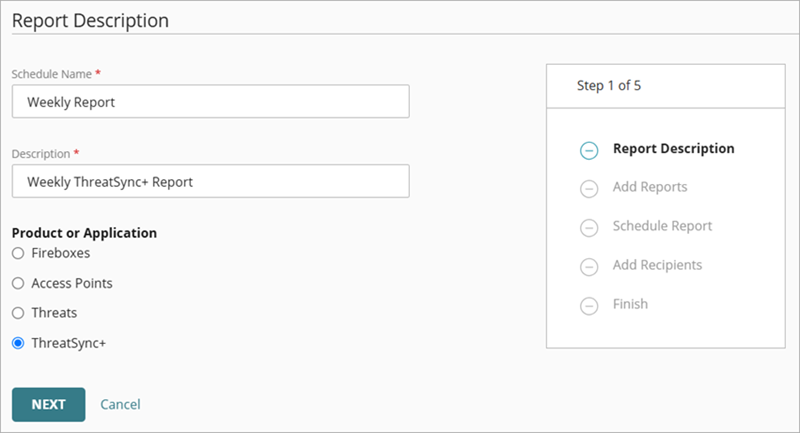
Task: Click the Schedule Name input field
Action: [210, 101]
